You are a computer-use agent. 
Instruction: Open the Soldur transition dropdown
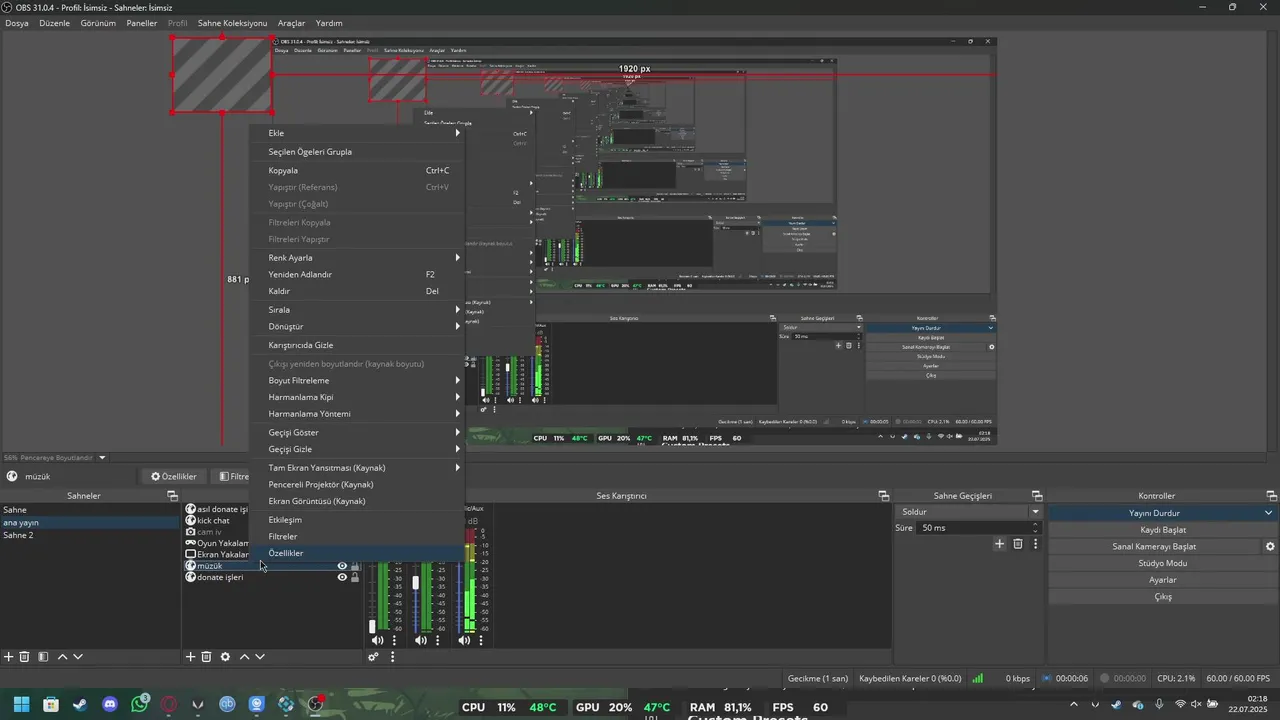(970, 512)
